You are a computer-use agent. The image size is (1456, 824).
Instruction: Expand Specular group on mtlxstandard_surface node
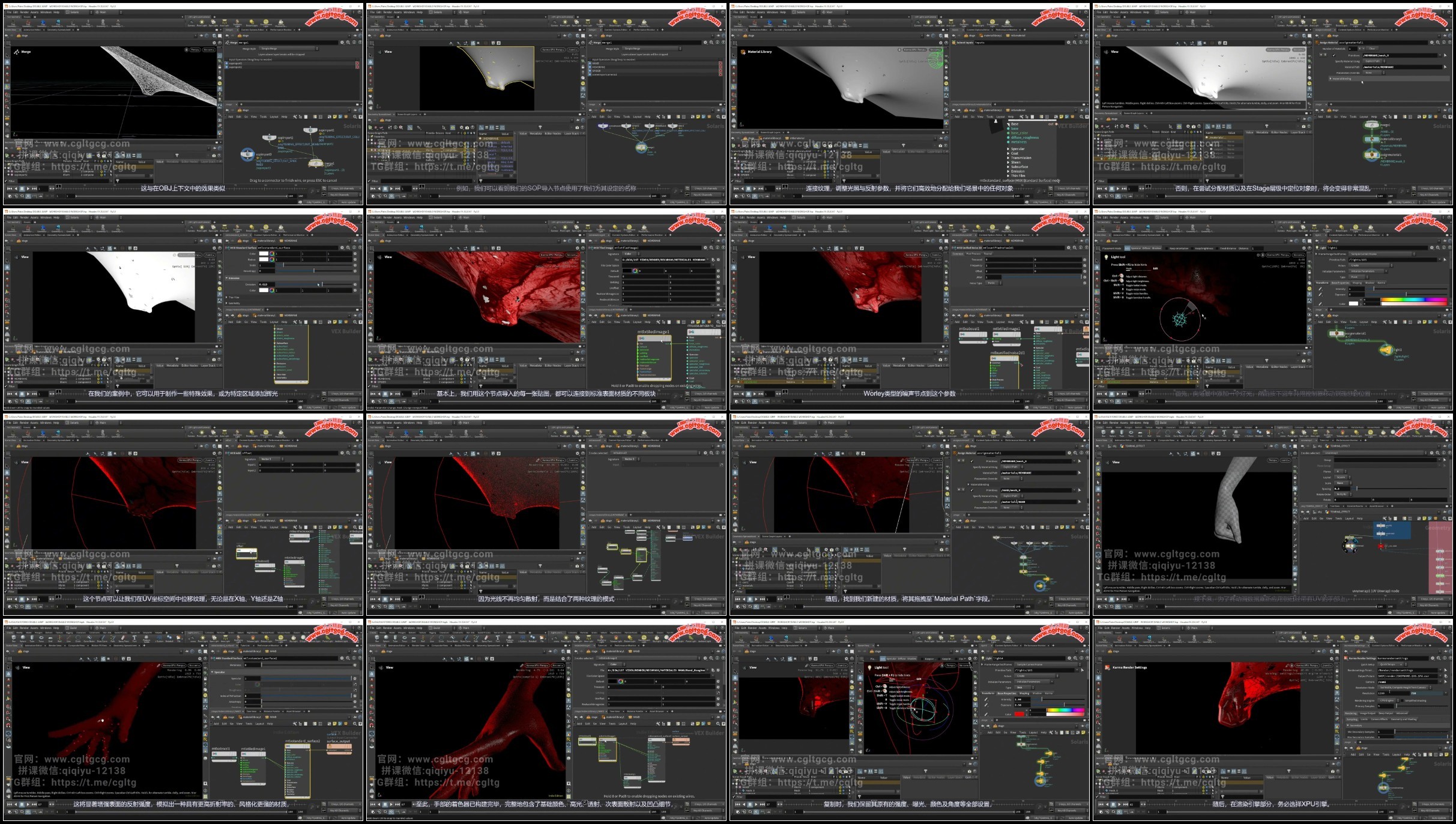tap(1008, 149)
